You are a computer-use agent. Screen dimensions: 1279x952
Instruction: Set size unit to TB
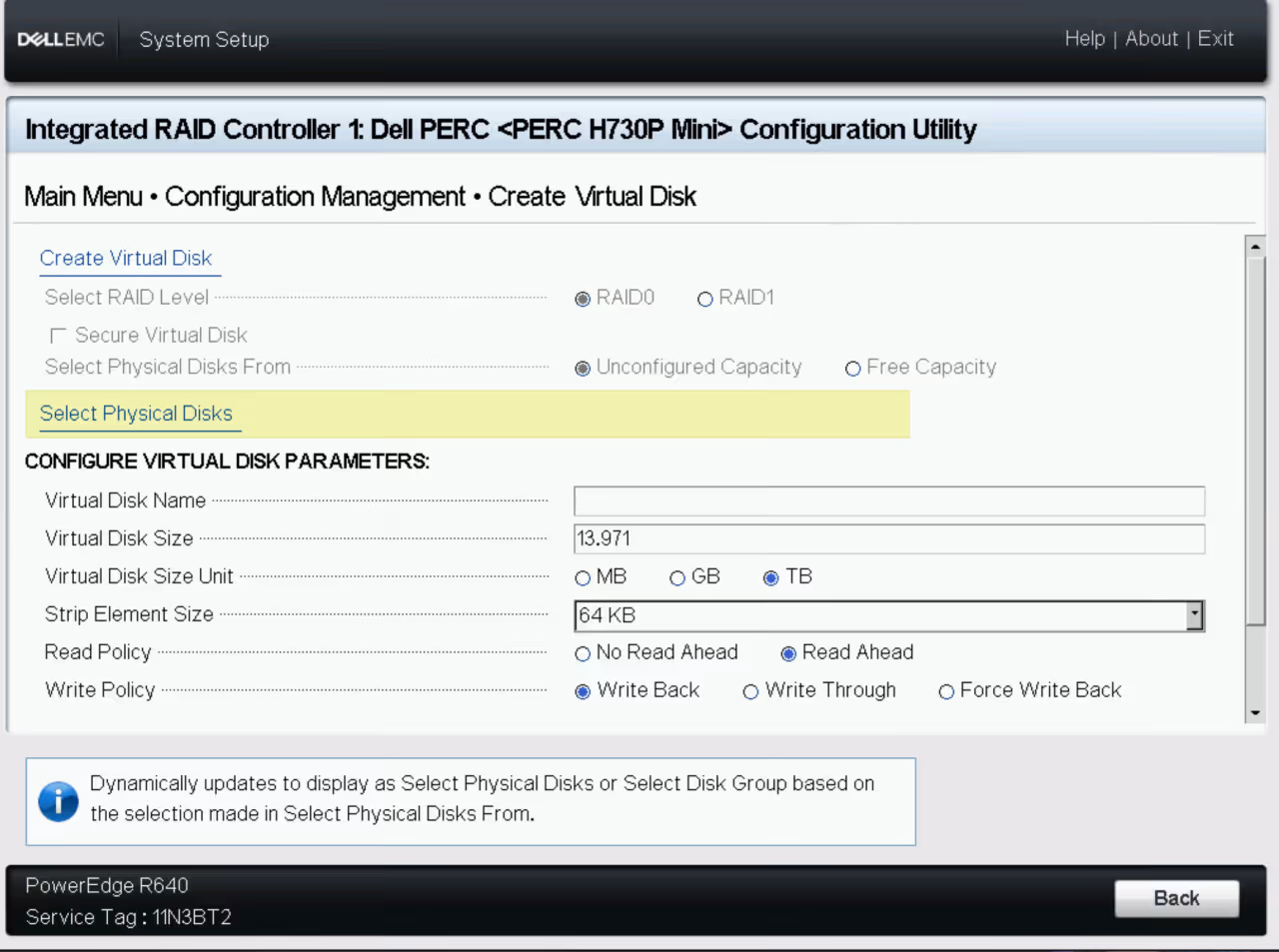point(770,578)
